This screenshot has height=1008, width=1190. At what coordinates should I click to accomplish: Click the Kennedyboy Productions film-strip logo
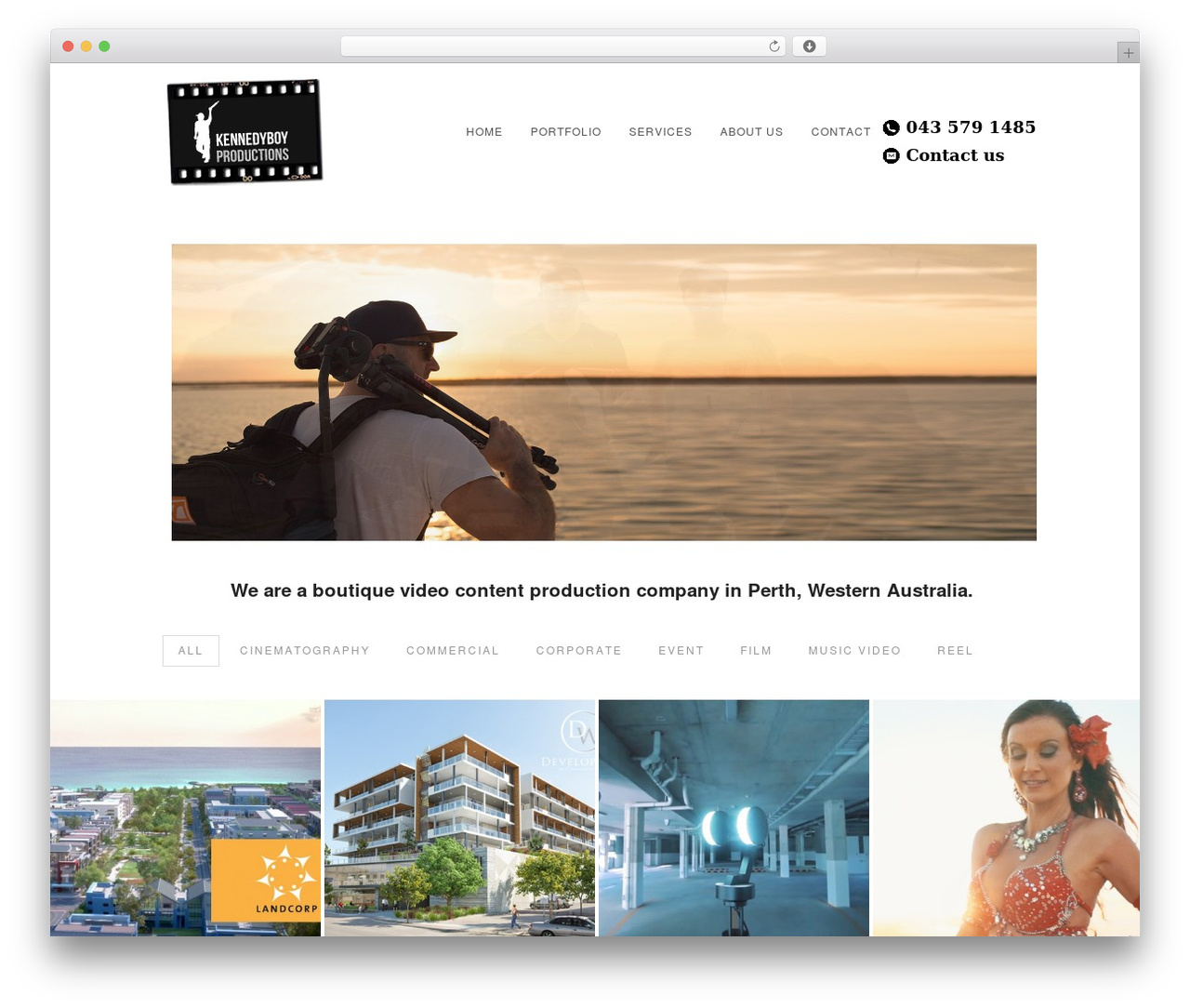tap(245, 131)
